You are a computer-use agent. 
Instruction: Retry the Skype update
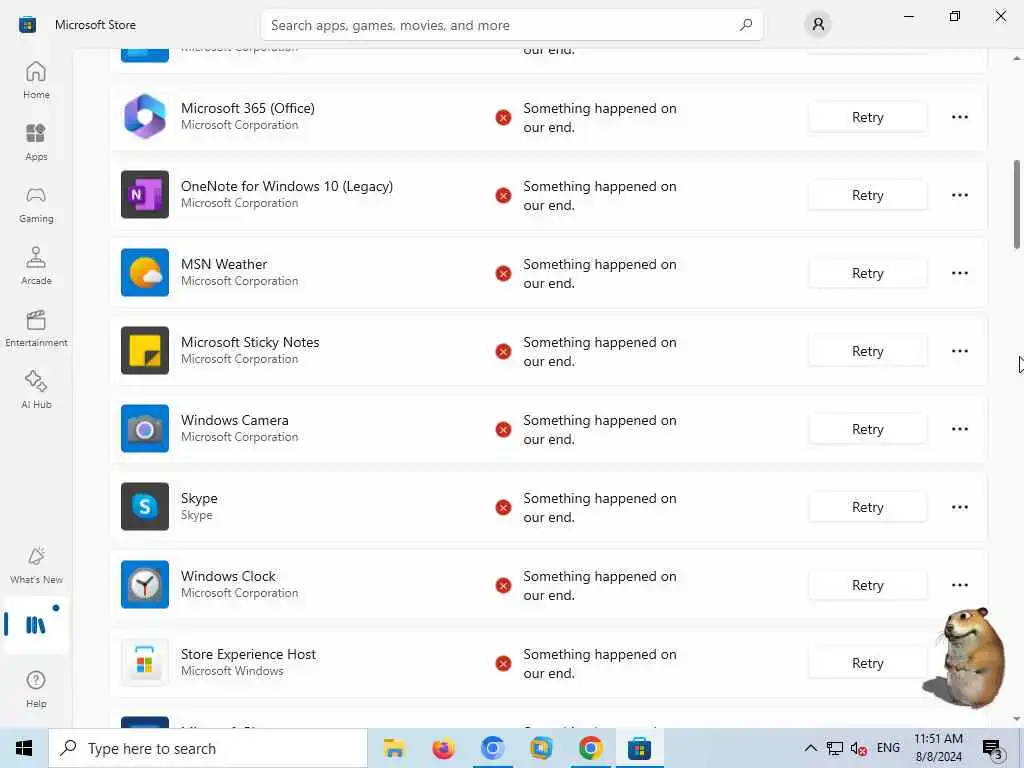tap(867, 507)
